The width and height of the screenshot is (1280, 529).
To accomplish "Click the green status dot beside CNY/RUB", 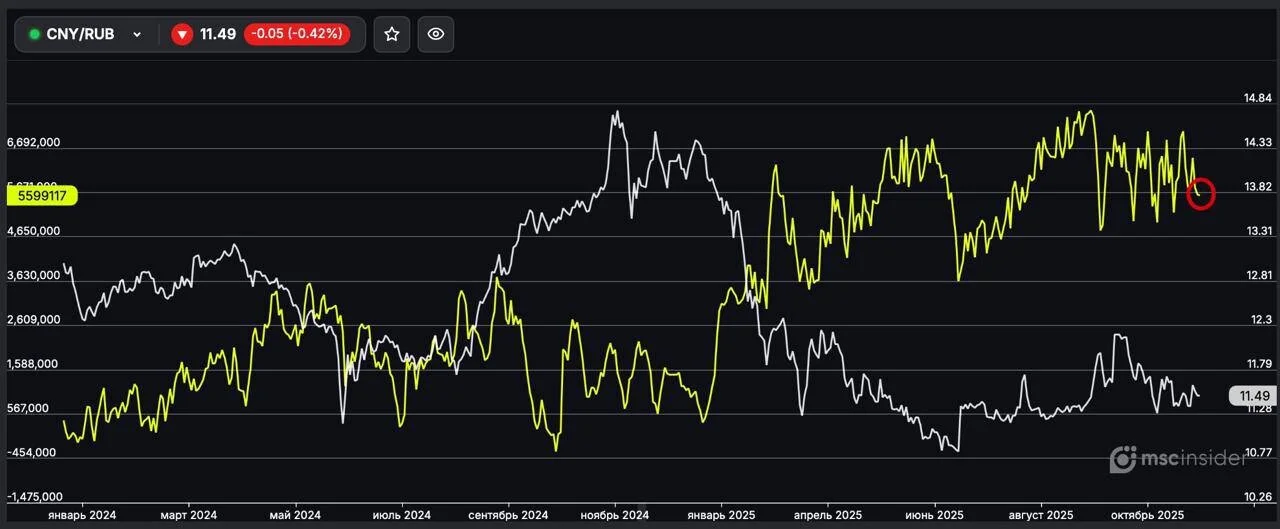I will tap(34, 34).
